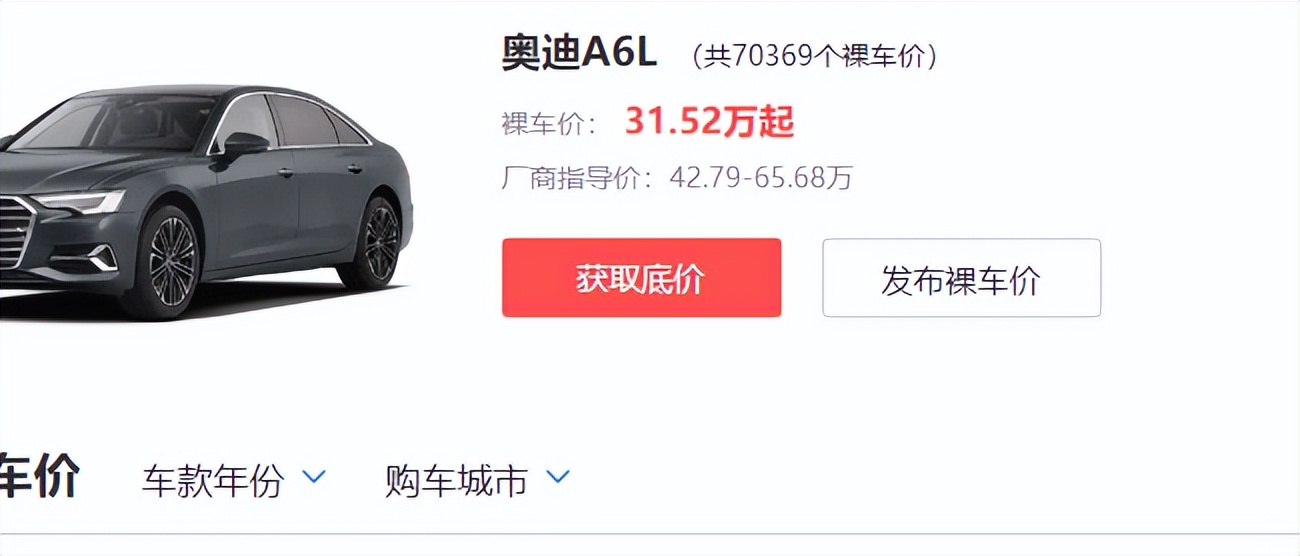Open the 购车城市 filter dropdown
The height and width of the screenshot is (556, 1300).
[x=477, y=481]
